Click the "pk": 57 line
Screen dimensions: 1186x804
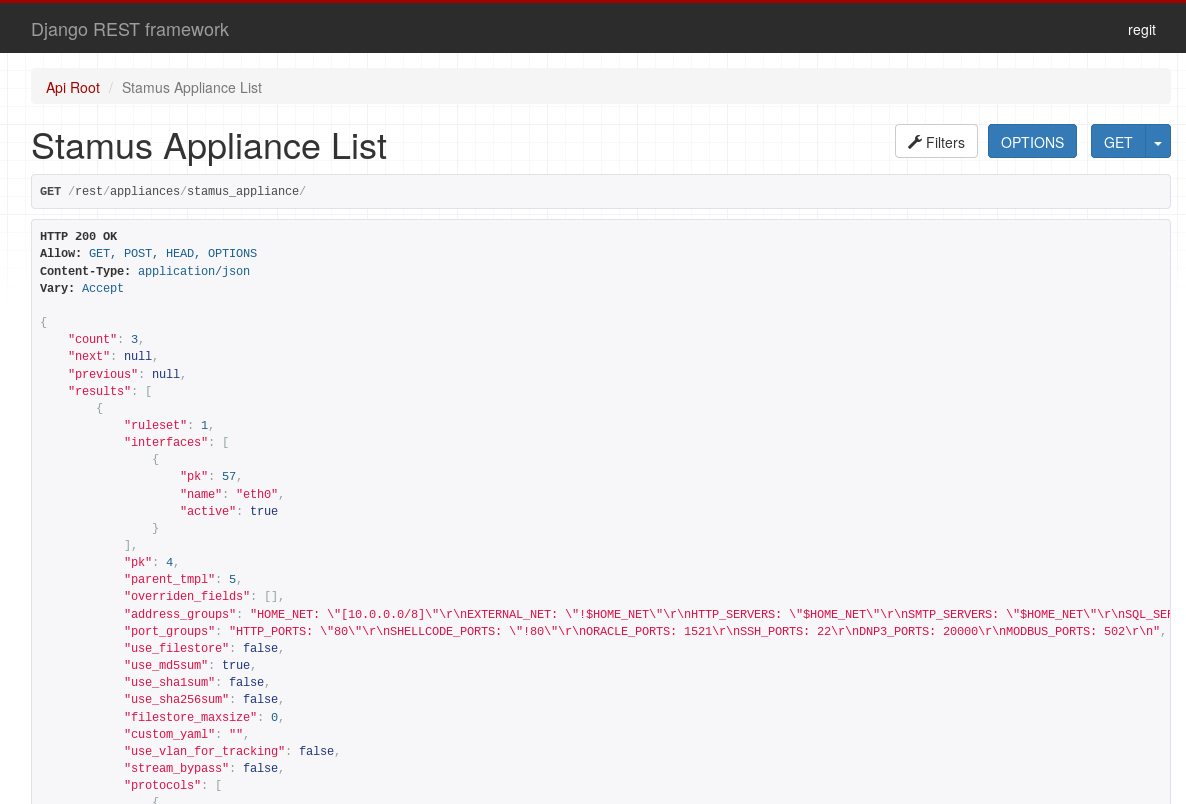[211, 477]
